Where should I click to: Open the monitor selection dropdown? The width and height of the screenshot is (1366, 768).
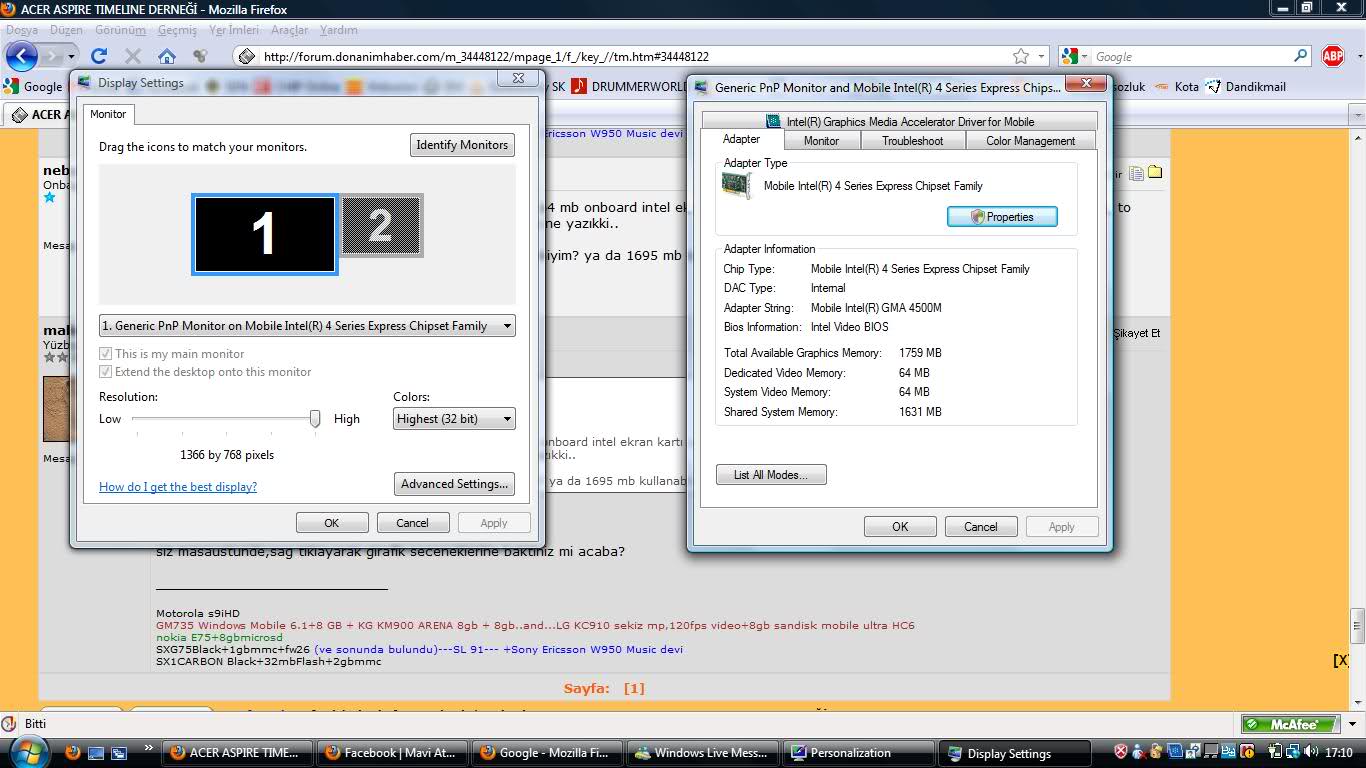coord(307,325)
